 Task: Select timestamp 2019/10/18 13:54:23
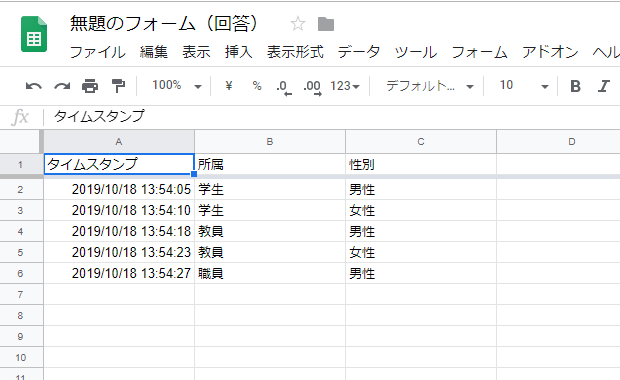119,252
